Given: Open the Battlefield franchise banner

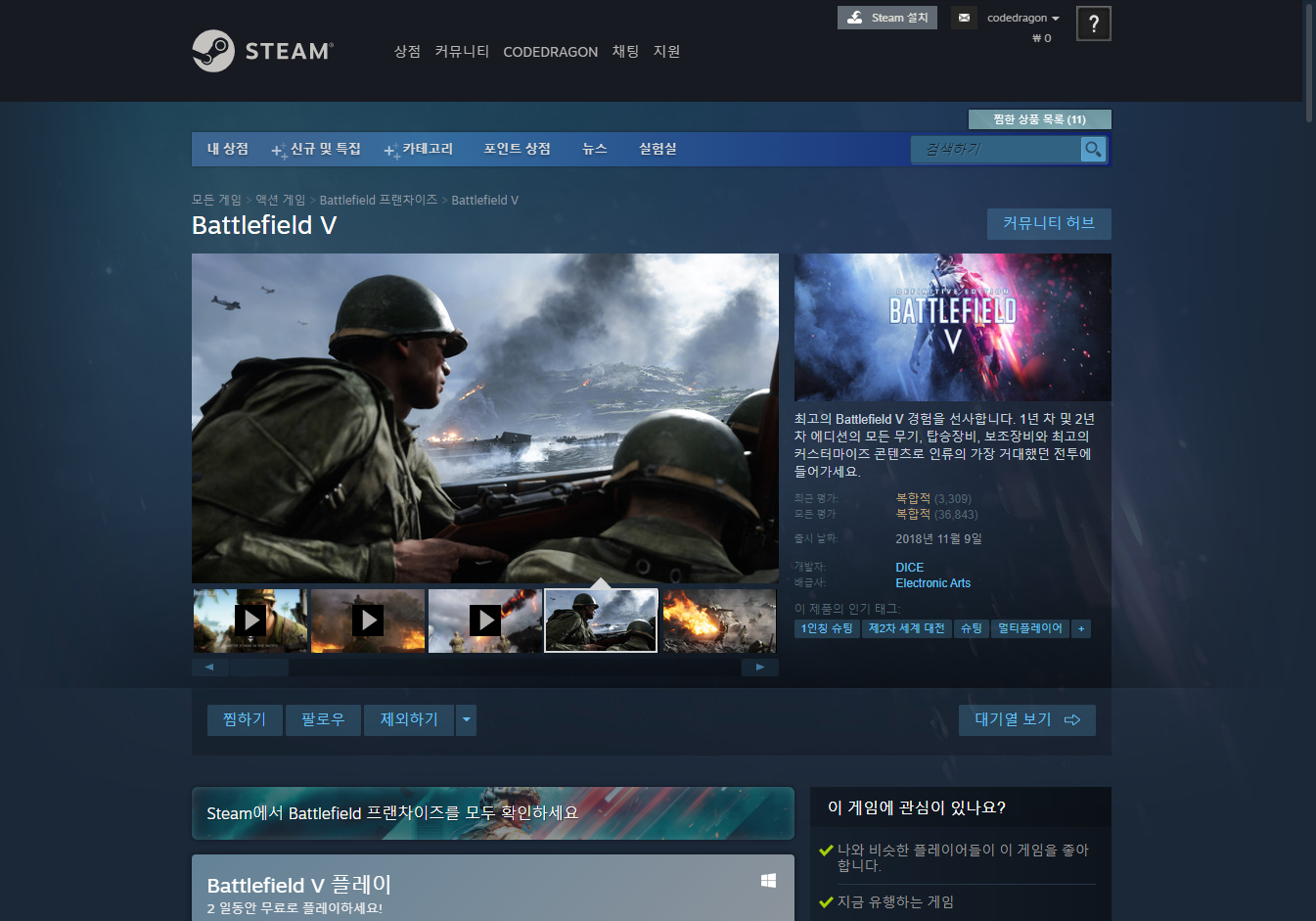Looking at the screenshot, I should (x=493, y=813).
